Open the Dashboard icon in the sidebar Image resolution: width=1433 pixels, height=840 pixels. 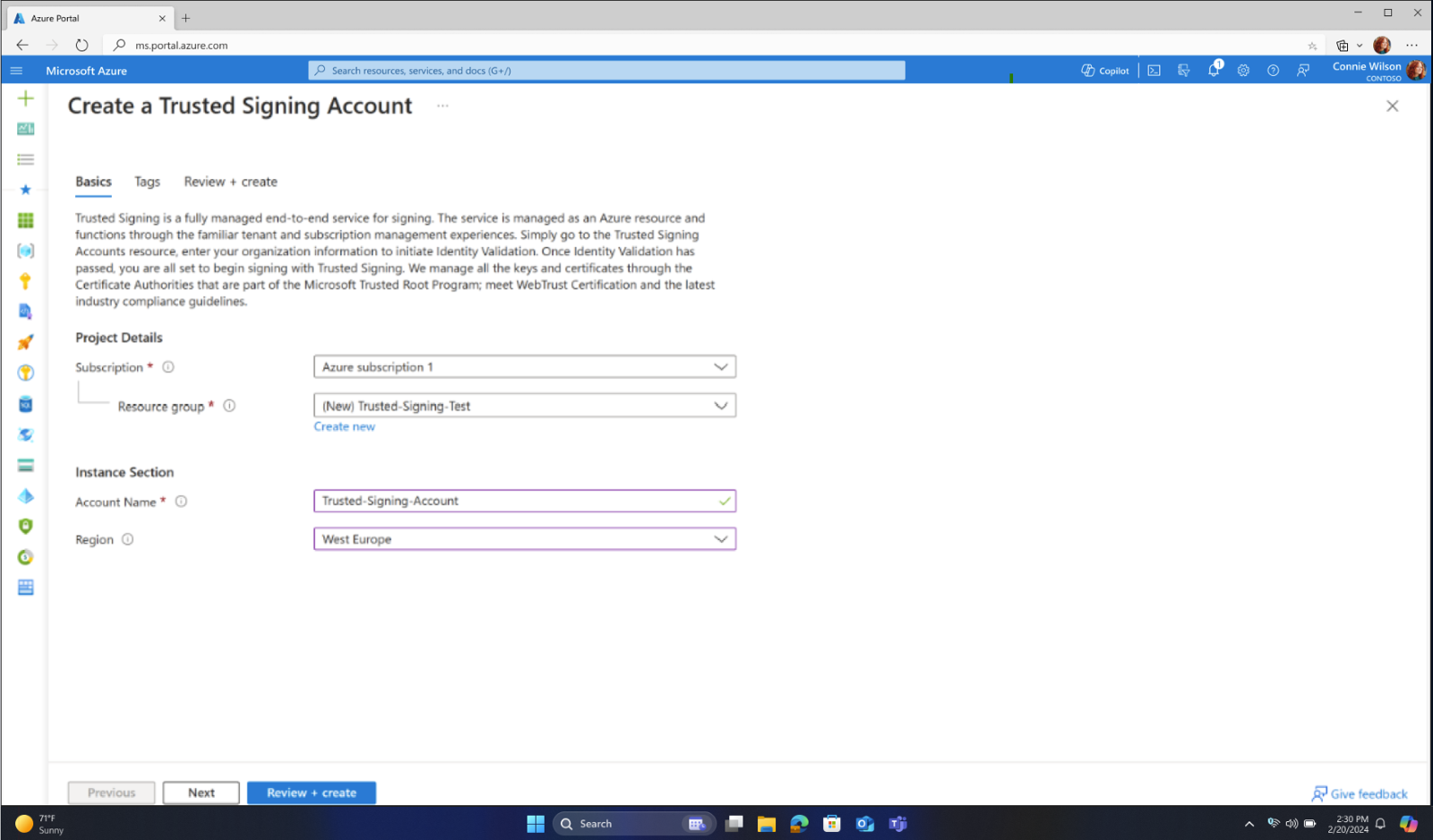click(x=26, y=128)
